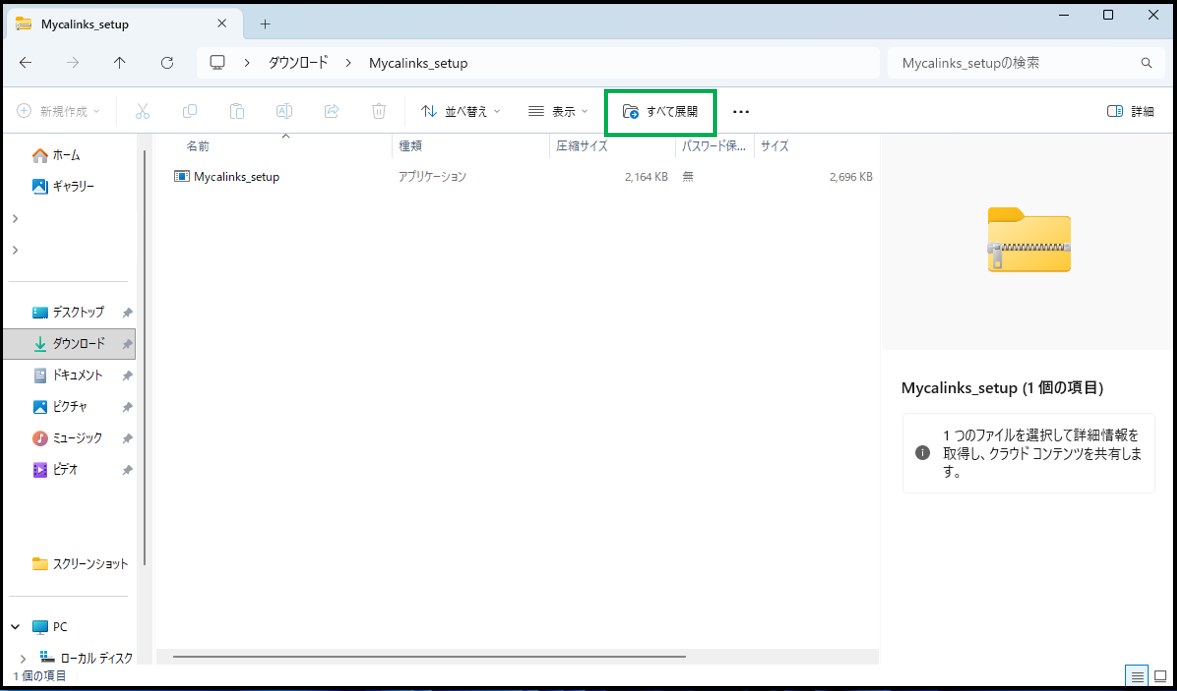The width and height of the screenshot is (1177, 691).
Task: Toggle the 詳細 details pane button
Action: (x=1131, y=112)
